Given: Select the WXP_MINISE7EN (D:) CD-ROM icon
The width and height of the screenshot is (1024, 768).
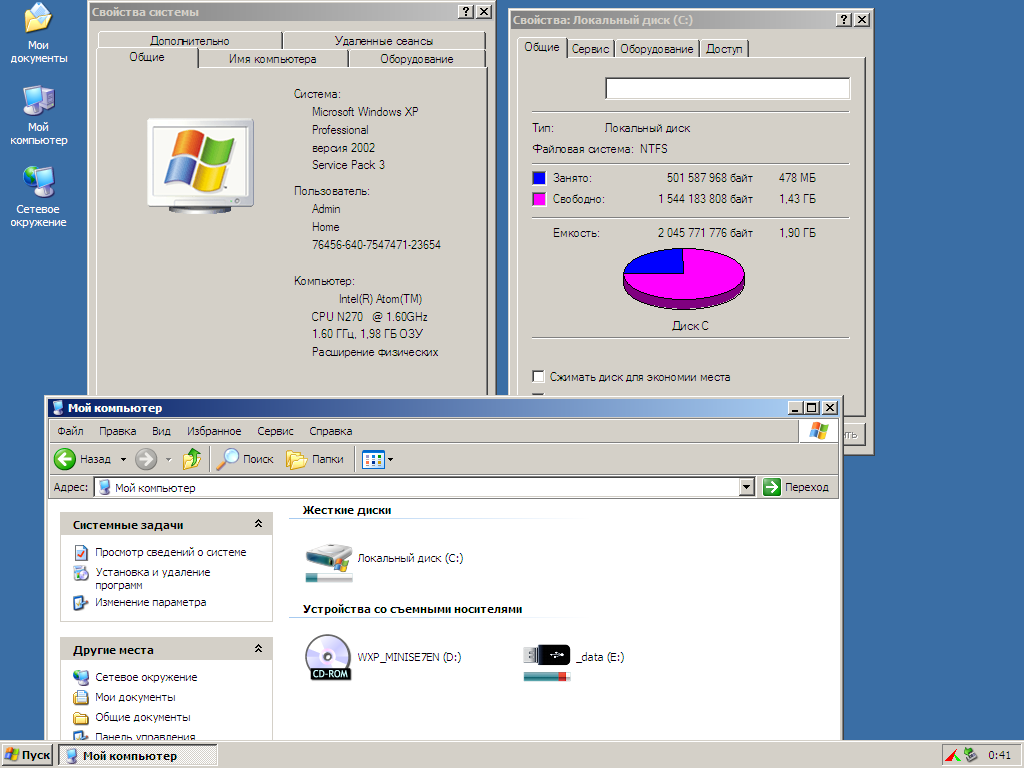Looking at the screenshot, I should coord(383,657).
